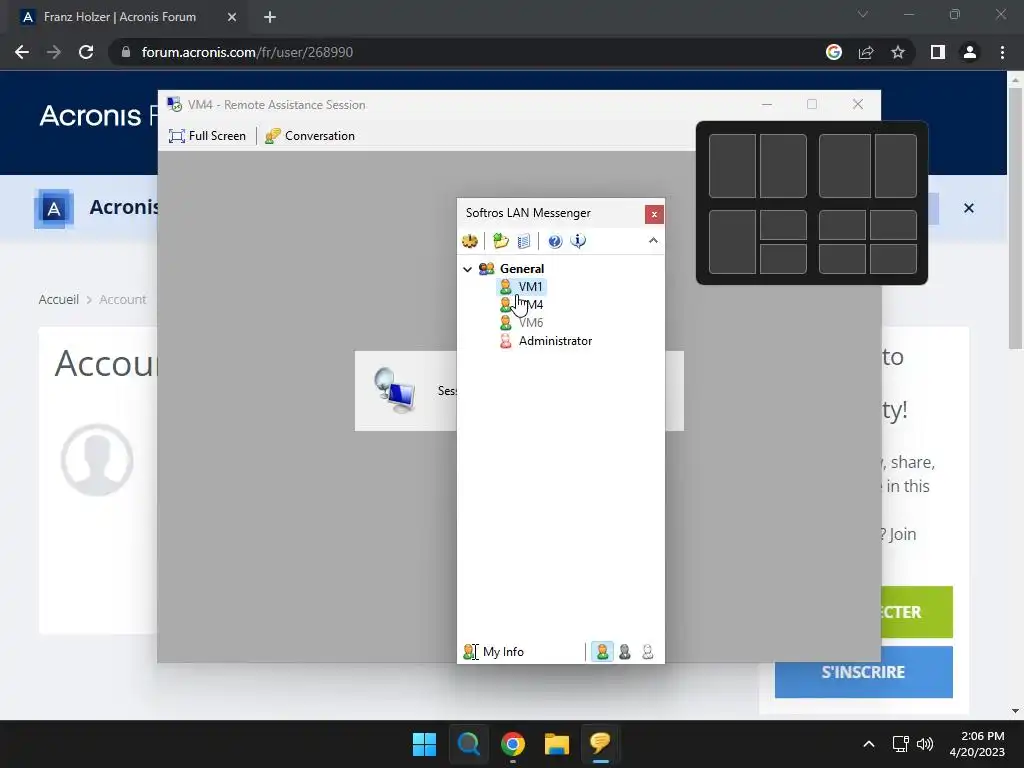The height and width of the screenshot is (768, 1024).
Task: Click the browser page vertical scrollbar
Action: click(x=1015, y=219)
